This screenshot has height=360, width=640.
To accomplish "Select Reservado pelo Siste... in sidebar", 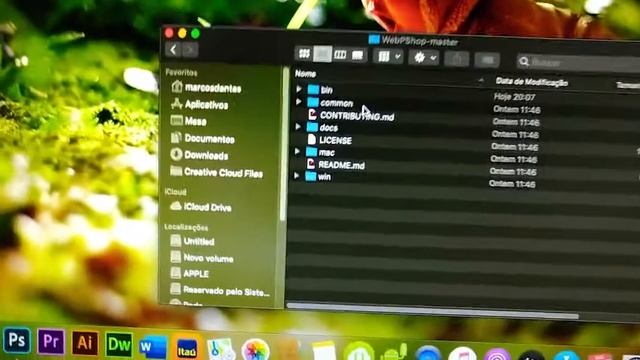I will [x=220, y=291].
